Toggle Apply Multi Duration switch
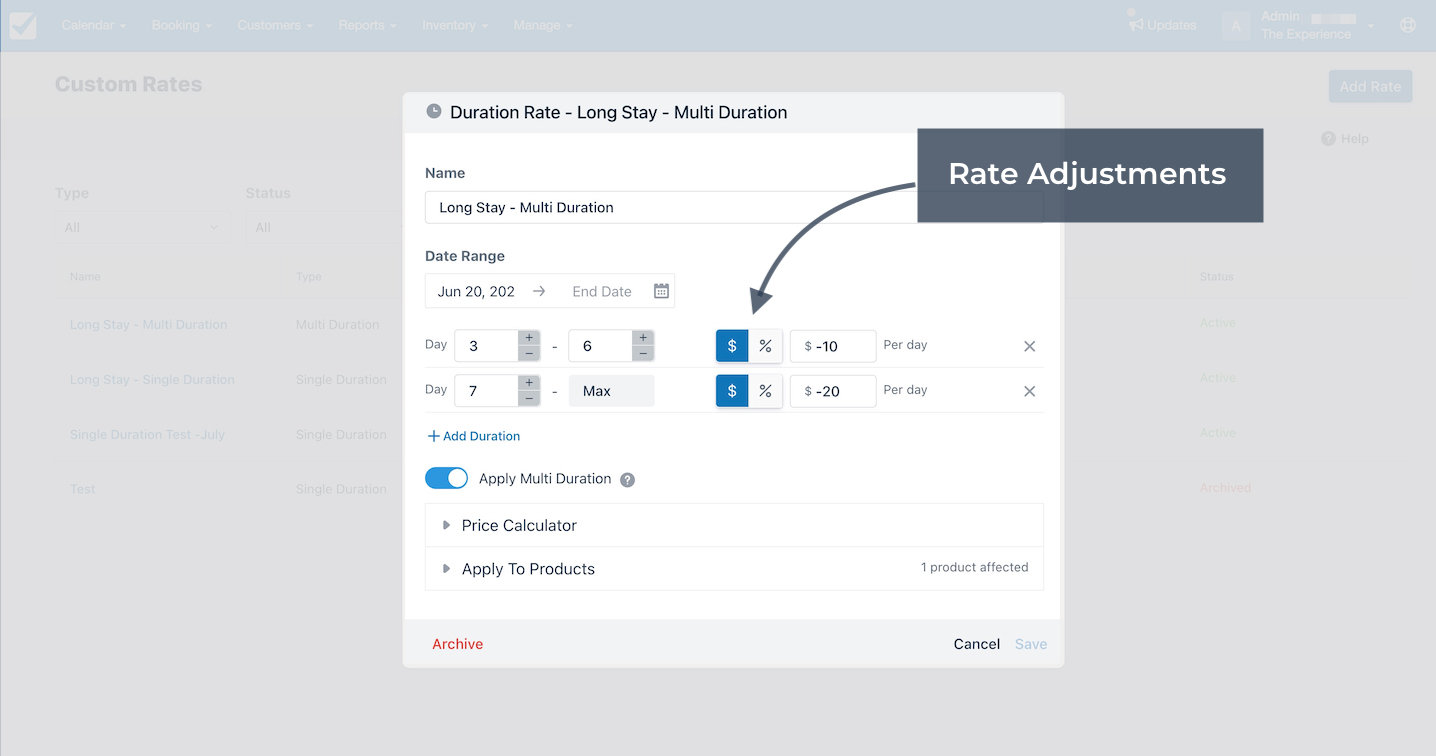This screenshot has width=1436, height=756. click(x=446, y=478)
